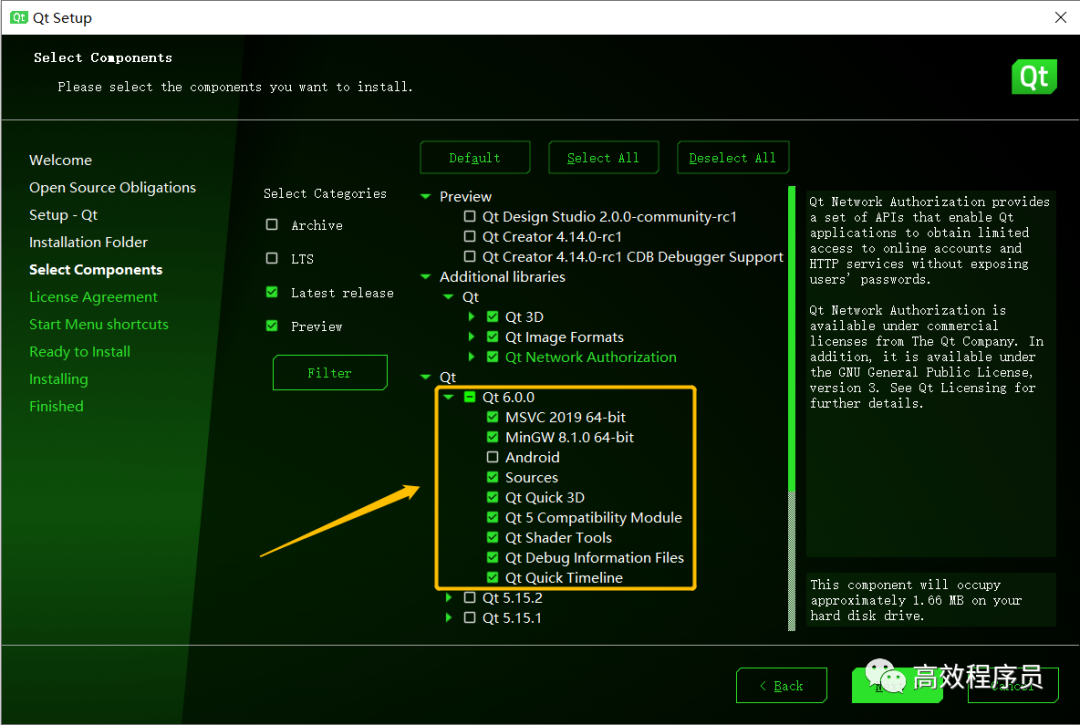
Task: Check Qt Design Studio 2.0.0-community-rc1
Action: coord(470,216)
